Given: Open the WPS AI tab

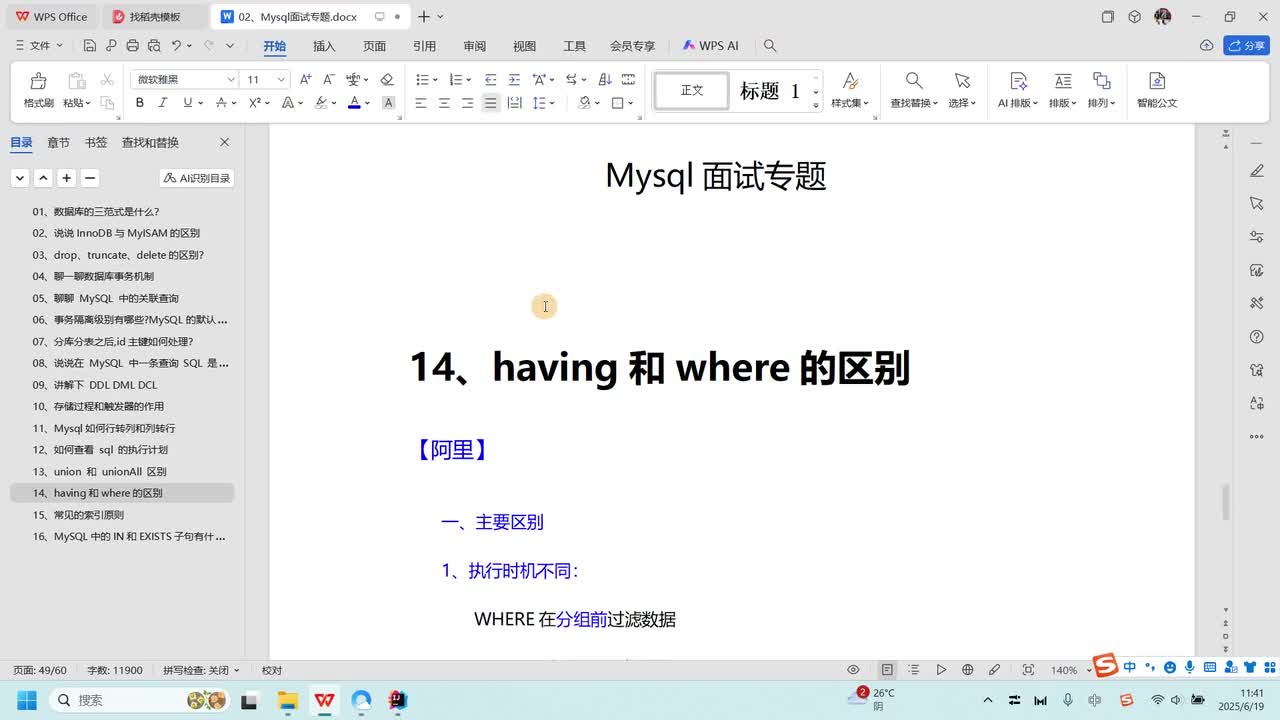Looking at the screenshot, I should 710,46.
